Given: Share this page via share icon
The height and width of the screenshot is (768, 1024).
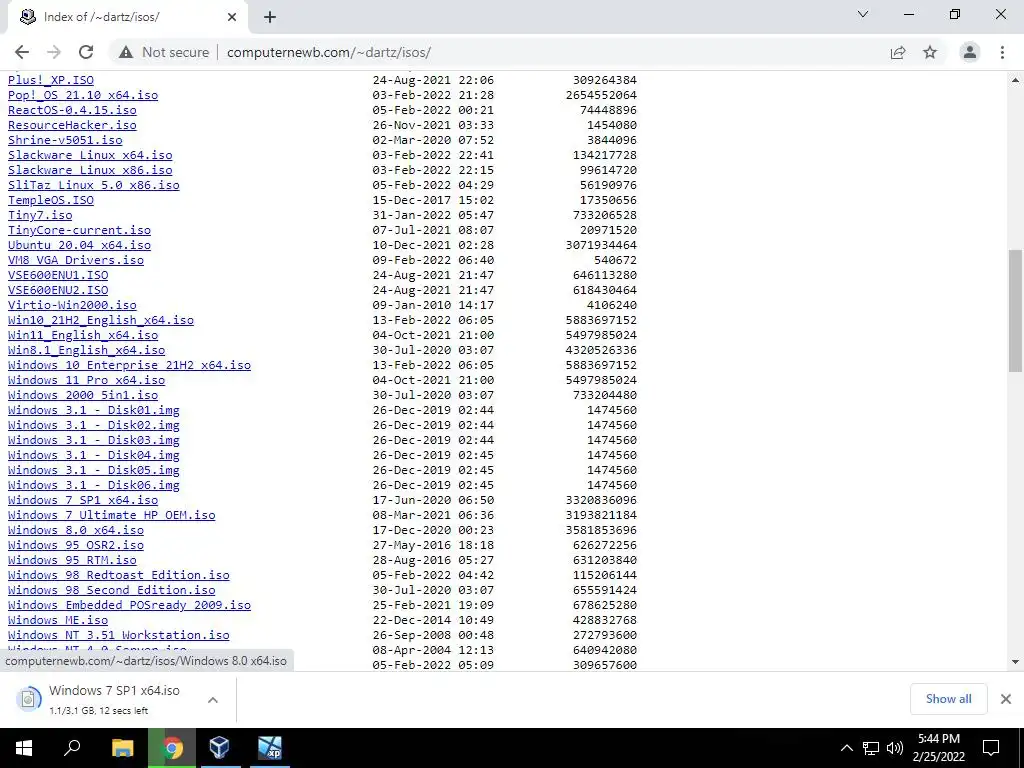Looking at the screenshot, I should pyautogui.click(x=898, y=52).
